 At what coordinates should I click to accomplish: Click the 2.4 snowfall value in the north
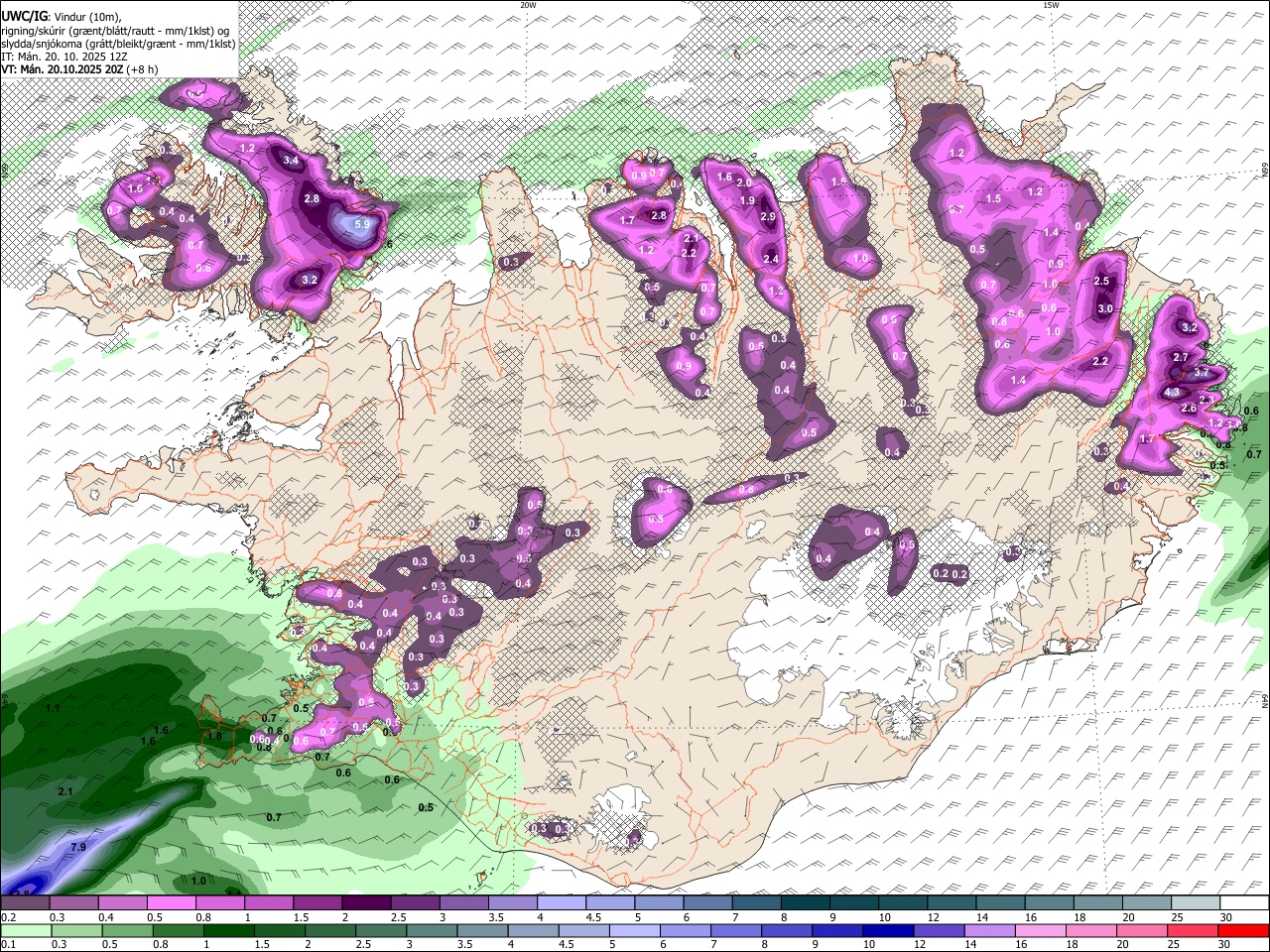point(771,260)
